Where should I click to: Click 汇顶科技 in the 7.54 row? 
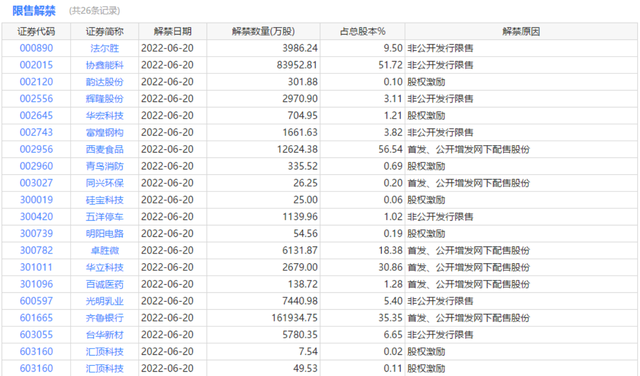point(104,352)
